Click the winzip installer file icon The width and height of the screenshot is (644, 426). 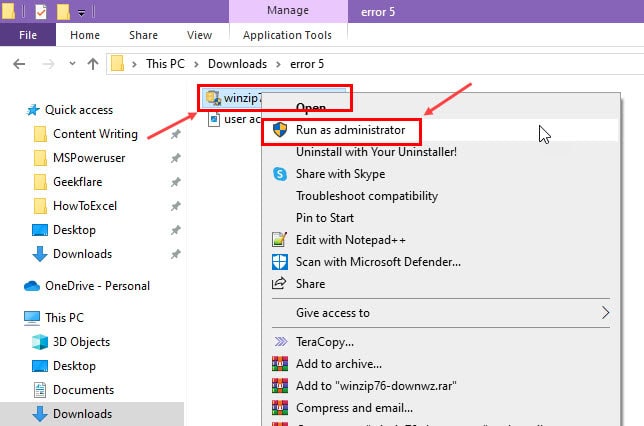pyautogui.click(x=213, y=98)
